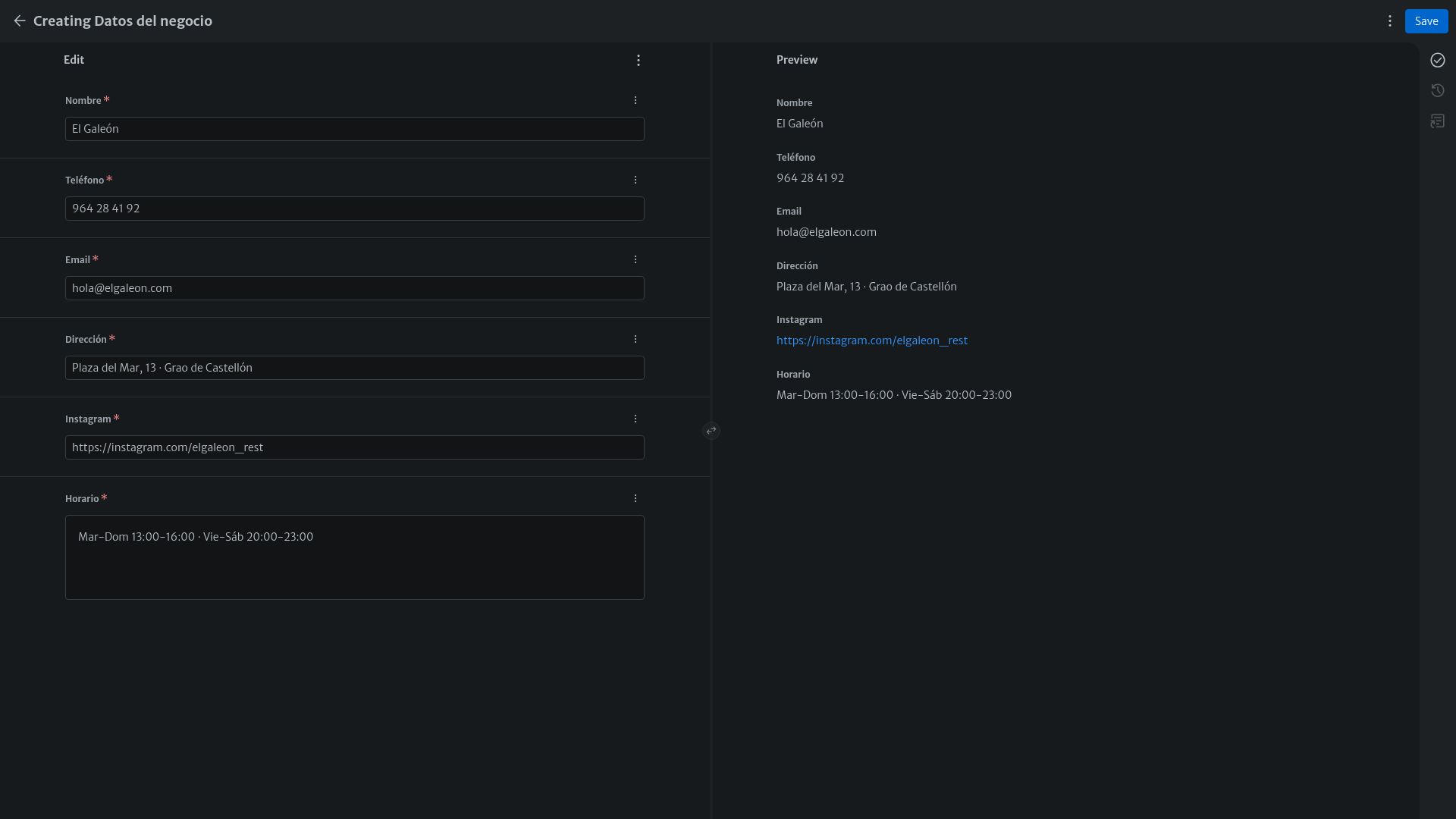Open the revision history panel icon
Screen dimensions: 1456x819
coord(1438,90)
